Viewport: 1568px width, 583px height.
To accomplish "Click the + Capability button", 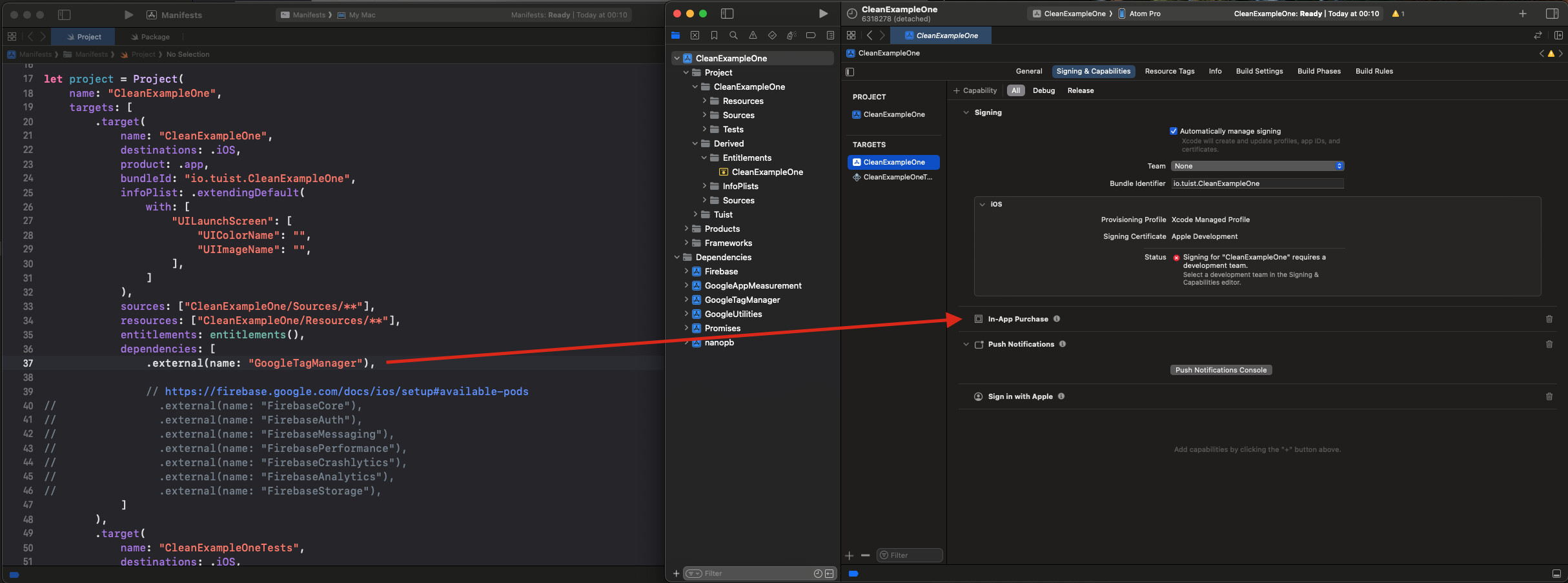I will [x=975, y=90].
